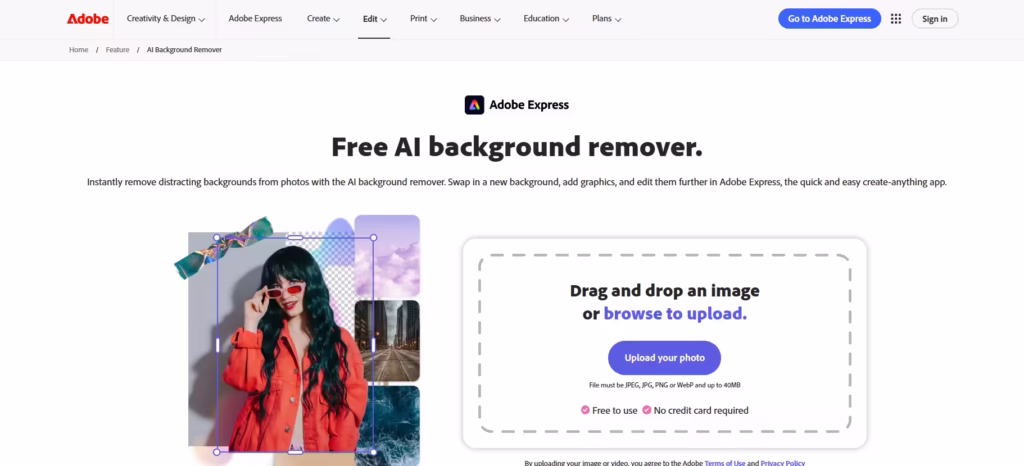Open the Business dropdown
The height and width of the screenshot is (466, 1024).
480,19
